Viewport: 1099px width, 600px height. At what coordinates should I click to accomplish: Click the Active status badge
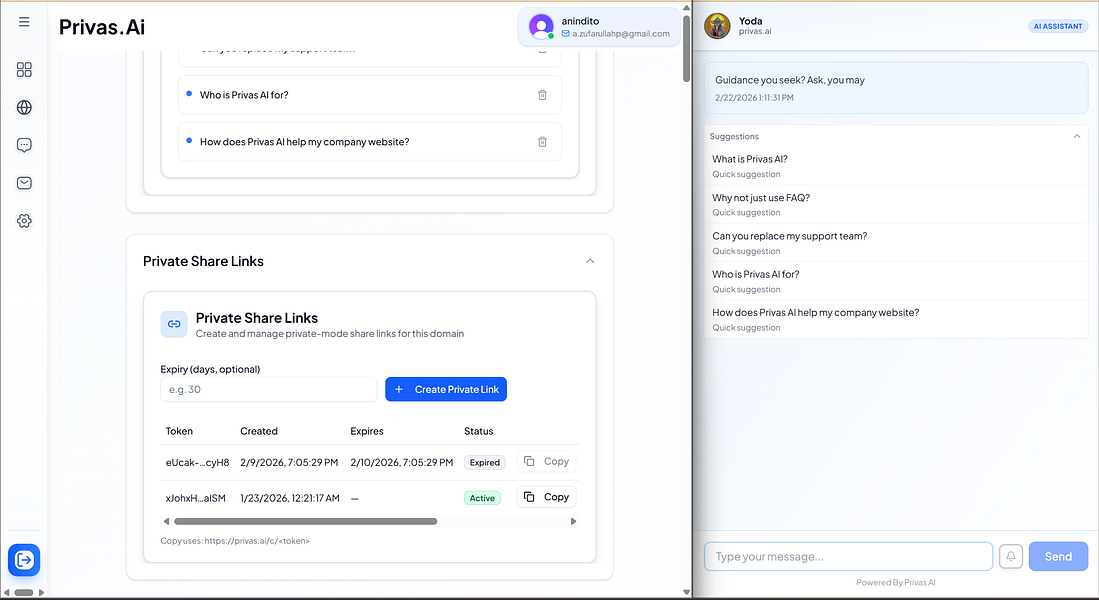click(x=482, y=498)
